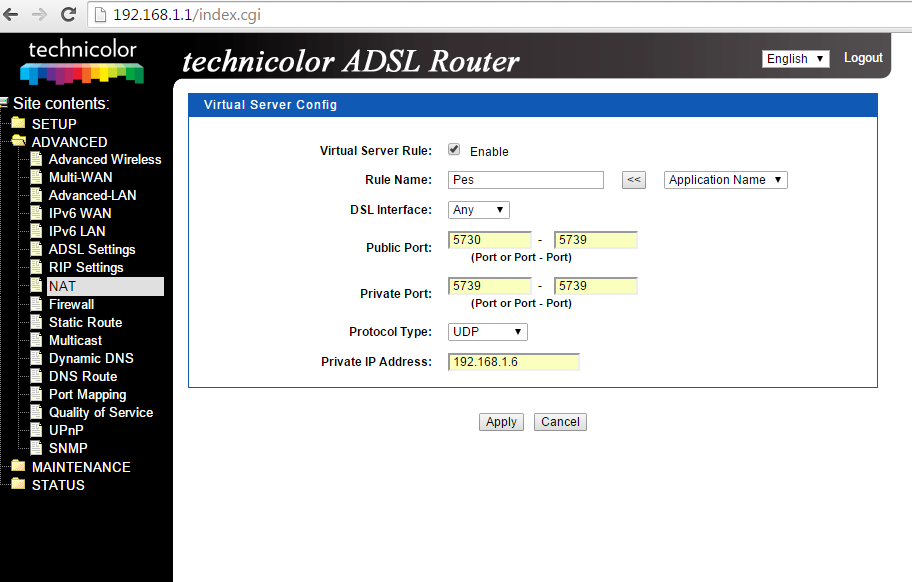The height and width of the screenshot is (582, 912).
Task: Cancel the virtual server changes
Action: click(x=560, y=422)
